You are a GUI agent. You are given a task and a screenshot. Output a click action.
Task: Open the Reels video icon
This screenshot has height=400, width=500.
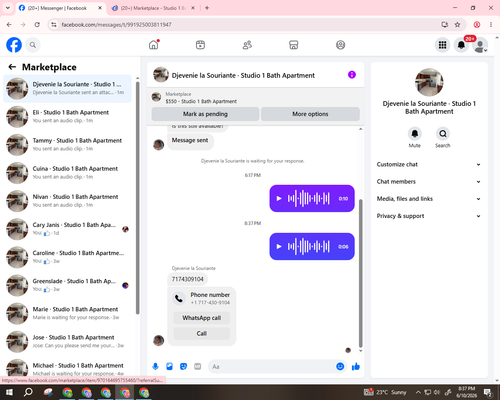pos(200,45)
